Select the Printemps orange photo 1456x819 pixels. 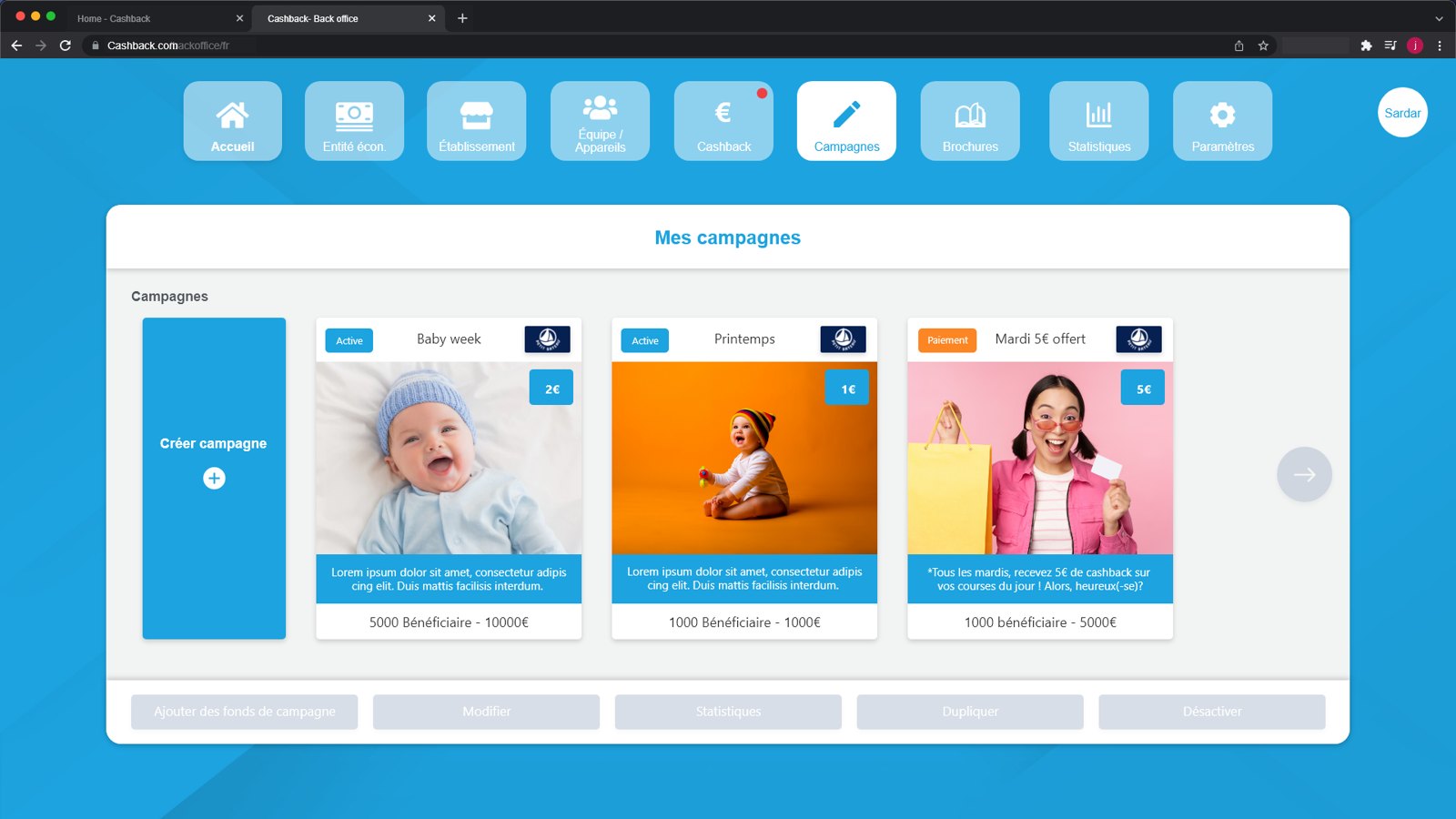pos(744,459)
